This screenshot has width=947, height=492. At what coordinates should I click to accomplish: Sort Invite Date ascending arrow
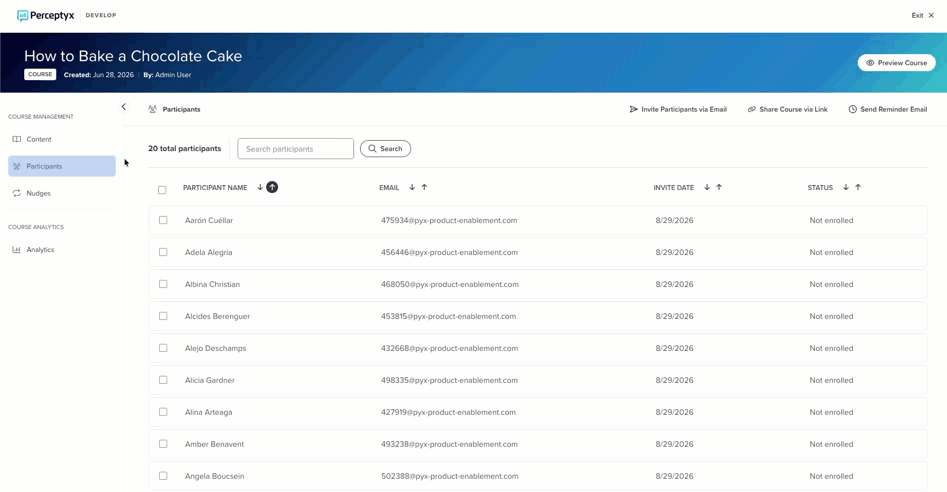(719, 187)
